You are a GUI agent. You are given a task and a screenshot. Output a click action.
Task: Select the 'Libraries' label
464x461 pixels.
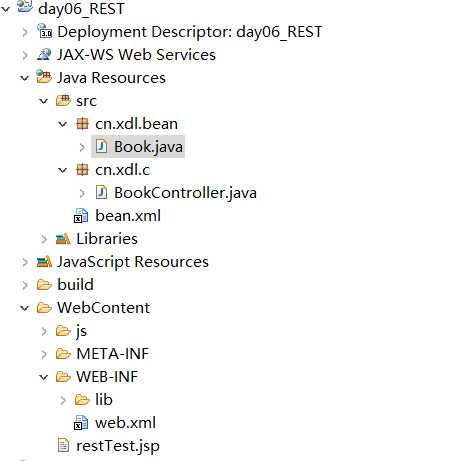[x=107, y=239]
